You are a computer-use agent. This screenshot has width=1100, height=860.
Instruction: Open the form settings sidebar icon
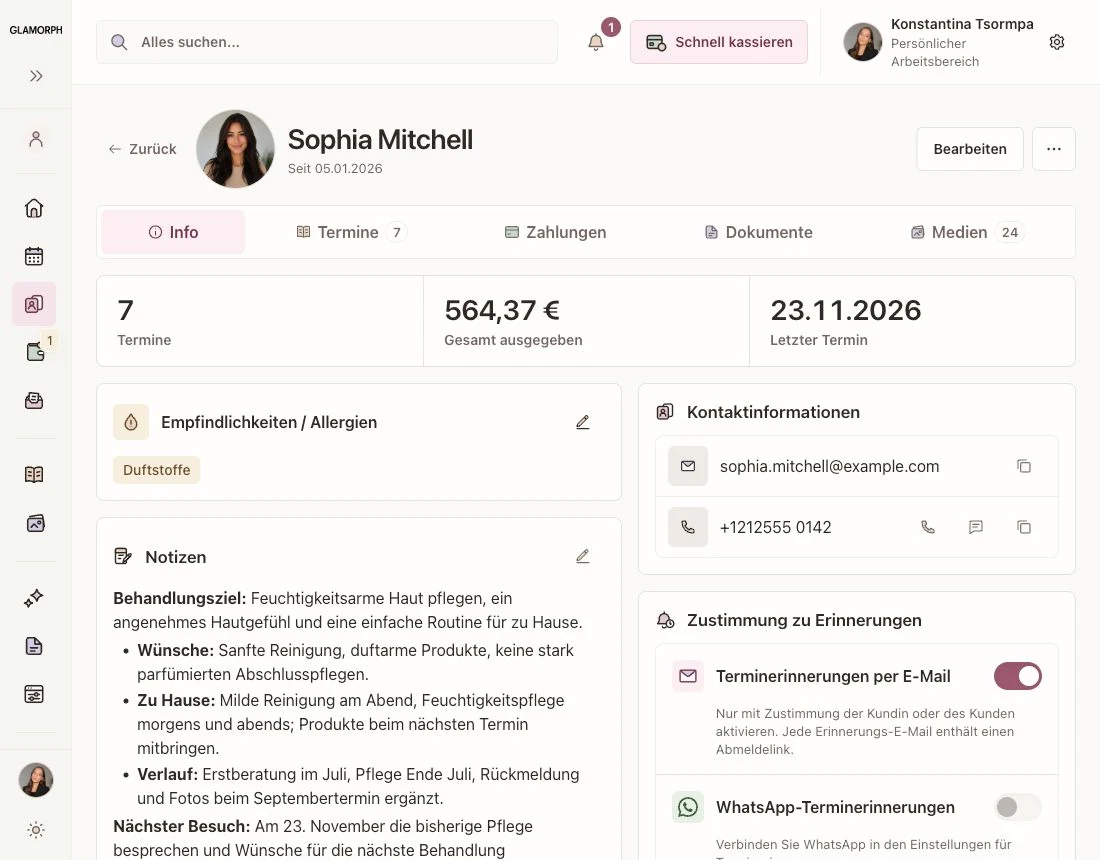[34, 694]
